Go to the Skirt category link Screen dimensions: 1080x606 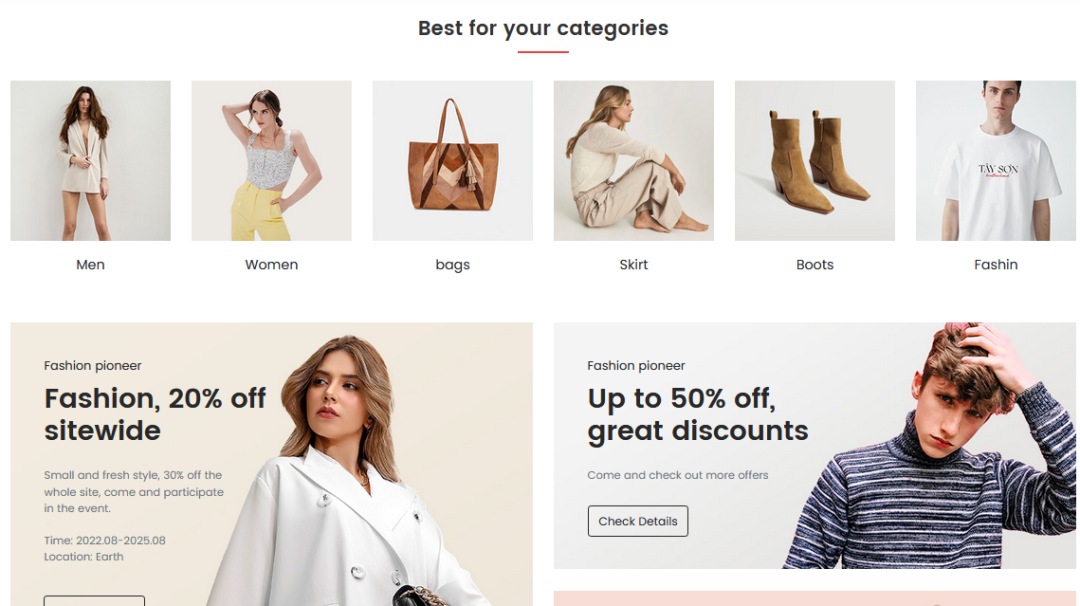(634, 264)
